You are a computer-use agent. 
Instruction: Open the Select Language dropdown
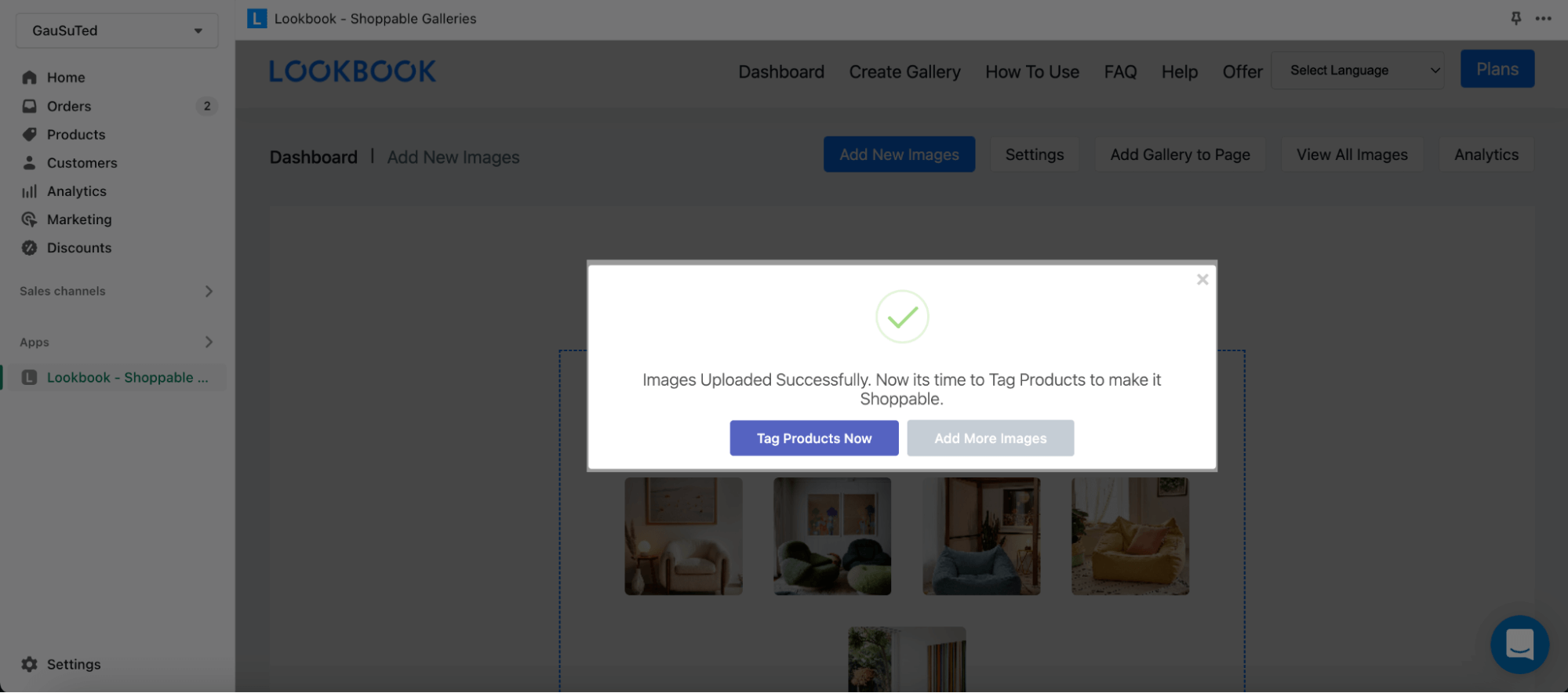point(1357,71)
